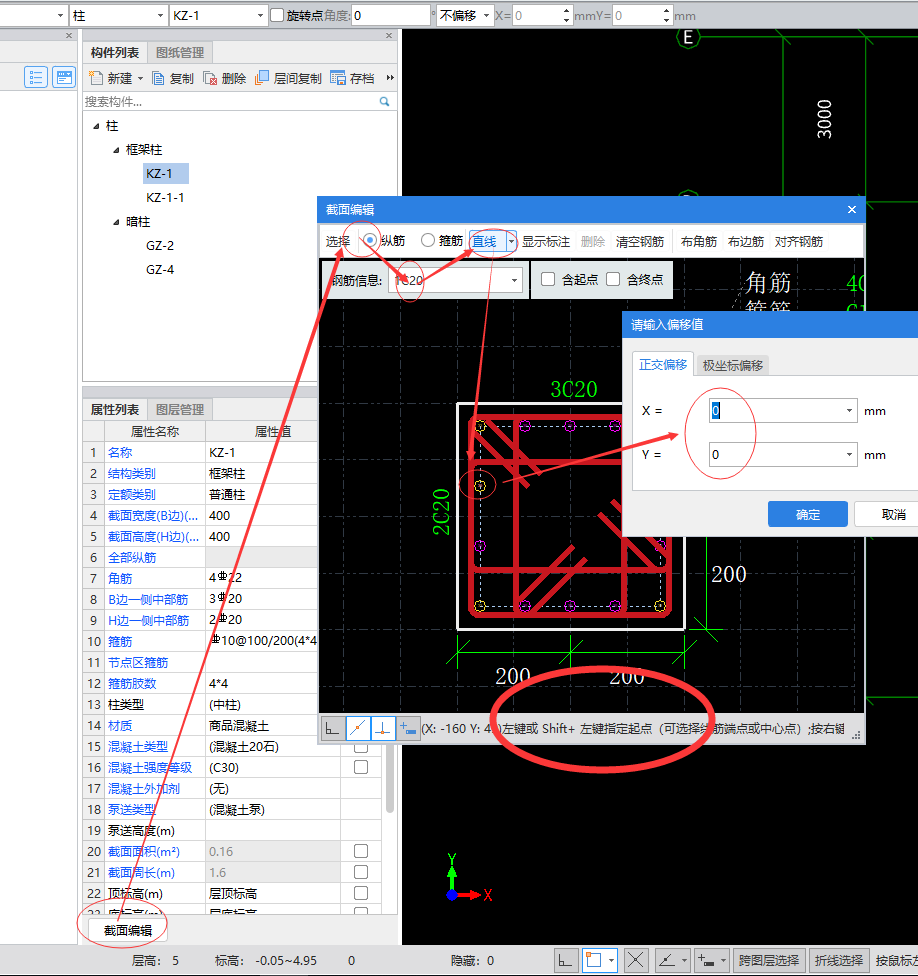Click the 层间复制 inter-floor copy icon
This screenshot has width=918, height=976.
click(x=262, y=78)
